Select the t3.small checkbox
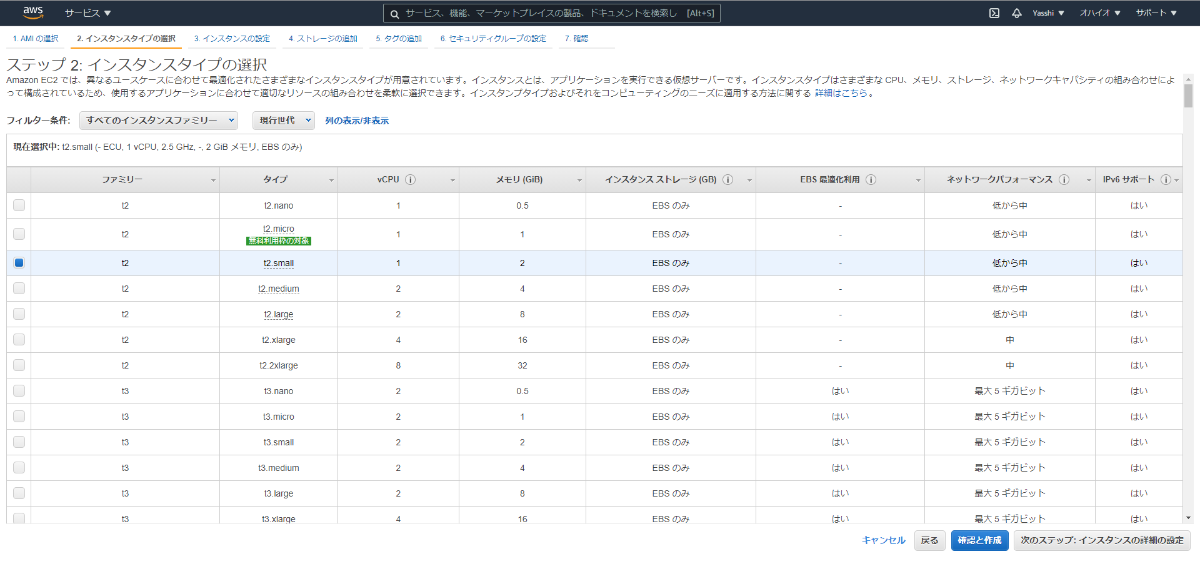This screenshot has height=564, width=1200. tap(19, 441)
